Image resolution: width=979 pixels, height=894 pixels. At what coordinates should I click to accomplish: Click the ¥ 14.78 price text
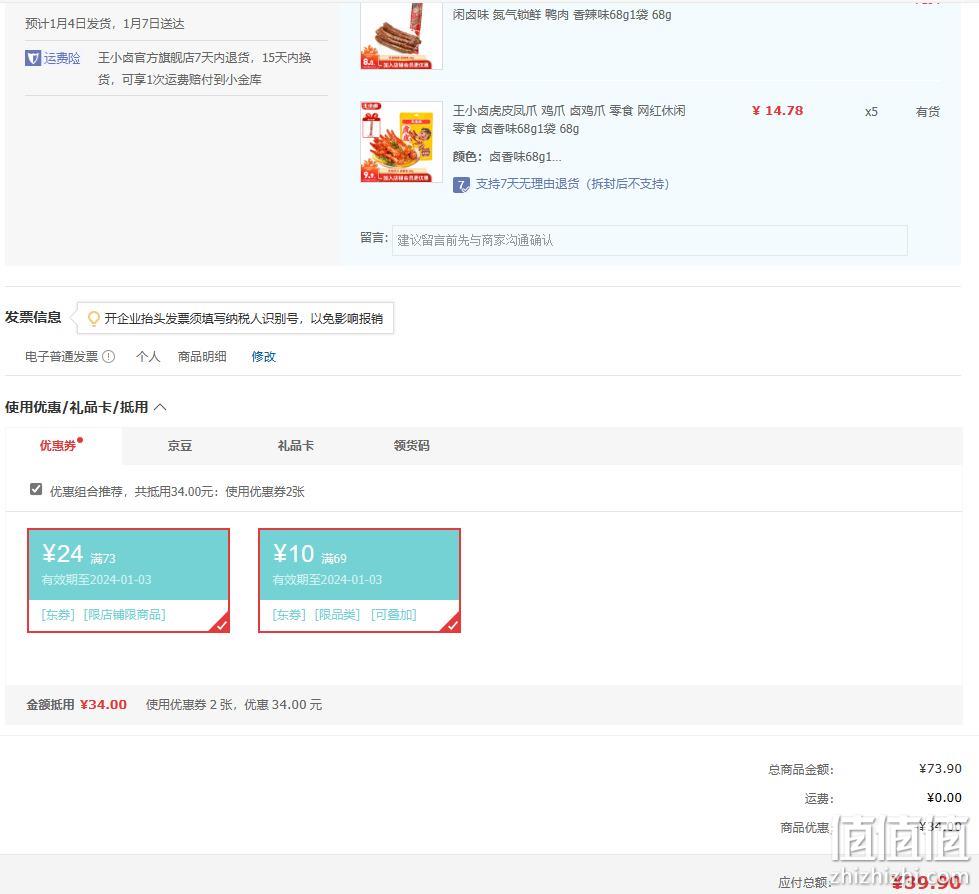click(777, 111)
